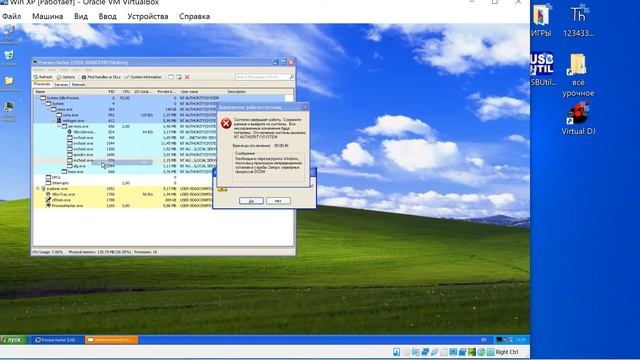The height and width of the screenshot is (360, 640).
Task: Open the Вид menu in VirtualBox
Action: (81, 16)
